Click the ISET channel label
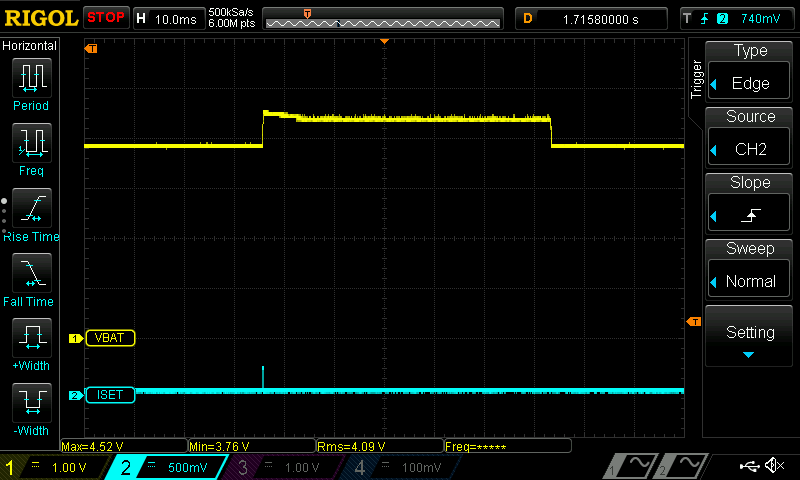Screen dimensions: 800x480 tap(110, 395)
